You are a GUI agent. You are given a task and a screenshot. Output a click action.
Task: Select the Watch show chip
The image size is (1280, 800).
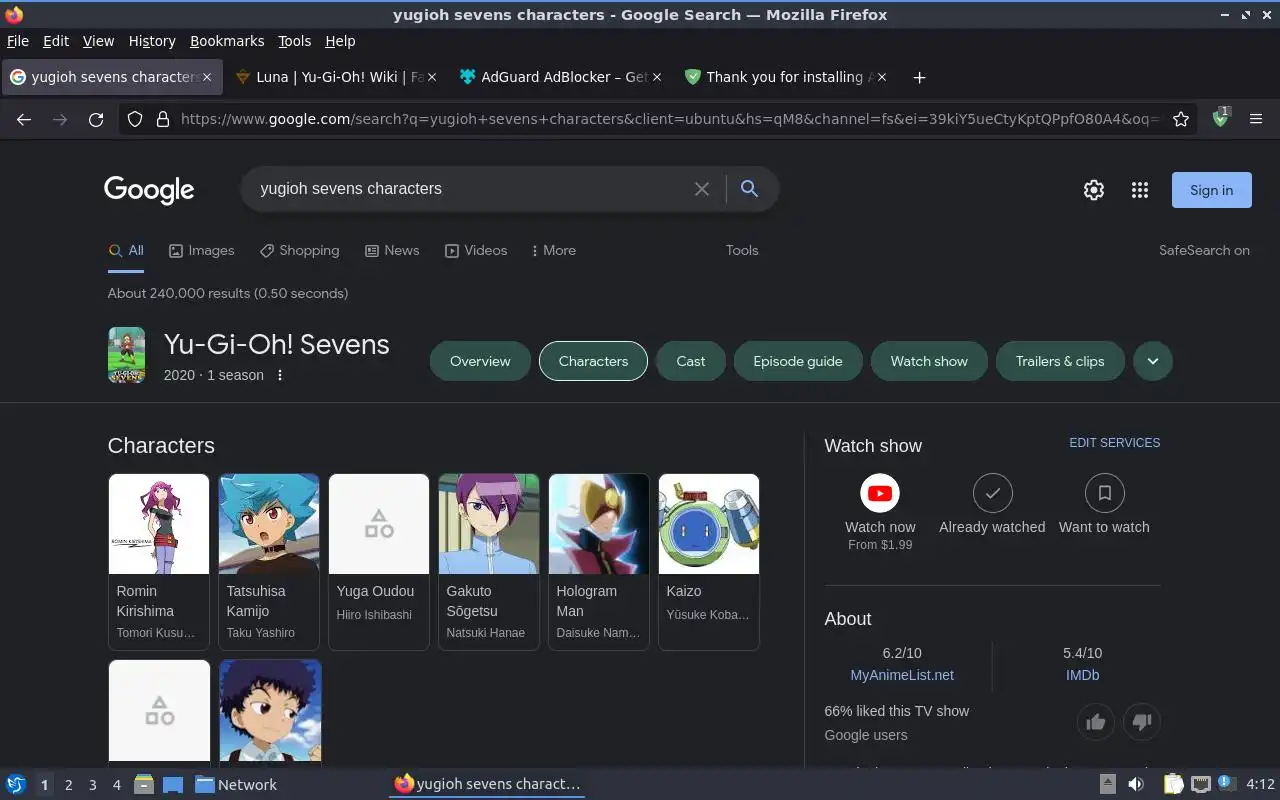pos(929,361)
